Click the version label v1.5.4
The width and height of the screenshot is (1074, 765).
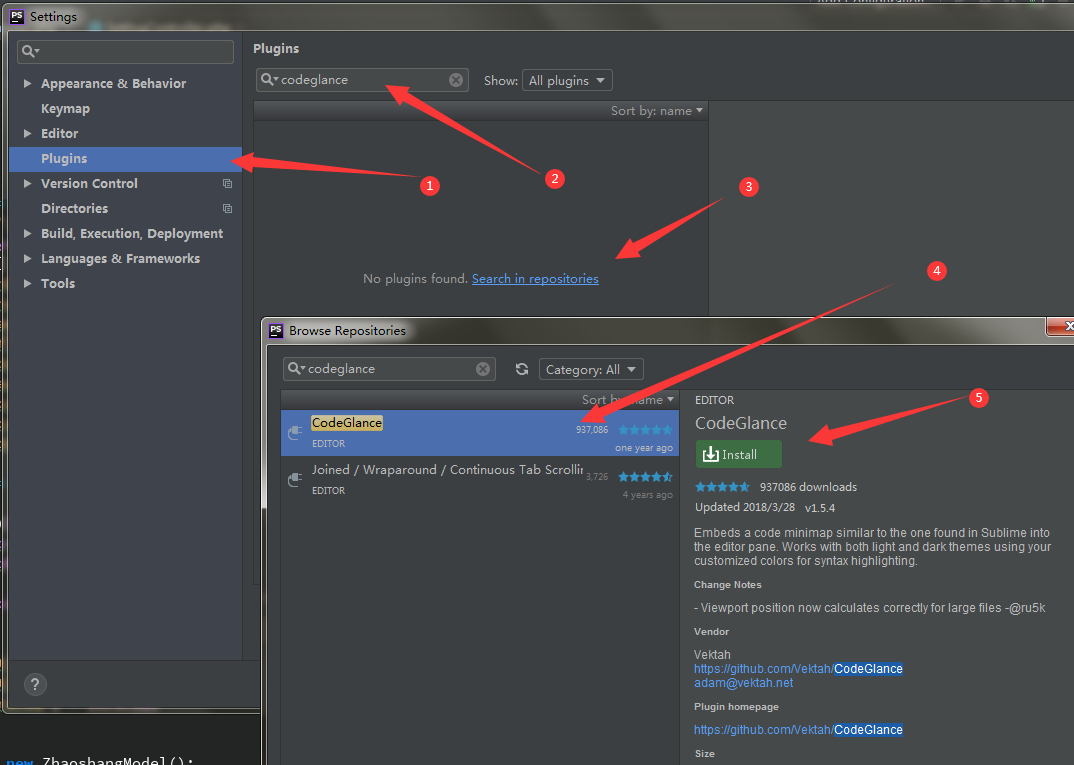(820, 508)
